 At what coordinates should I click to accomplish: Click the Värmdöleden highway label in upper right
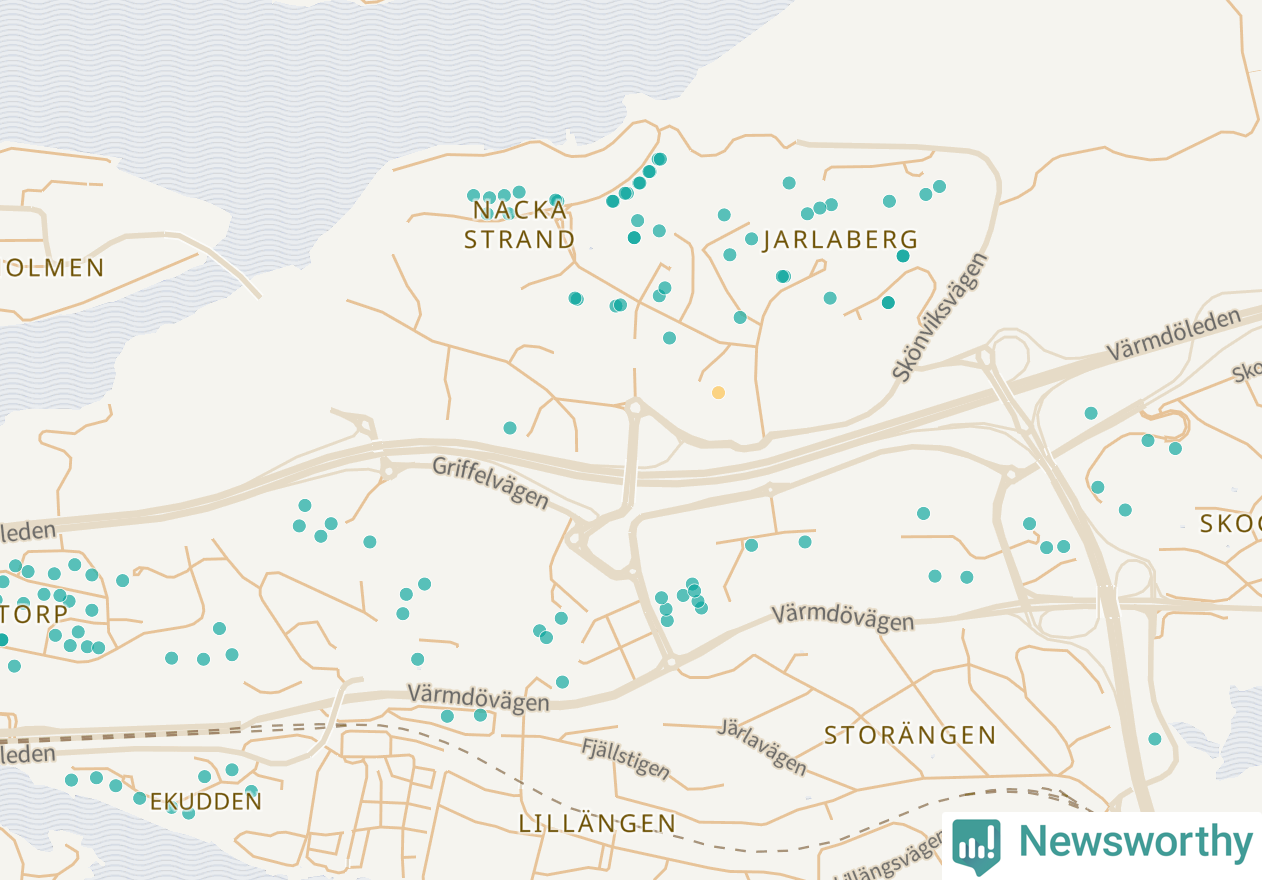[1174, 336]
